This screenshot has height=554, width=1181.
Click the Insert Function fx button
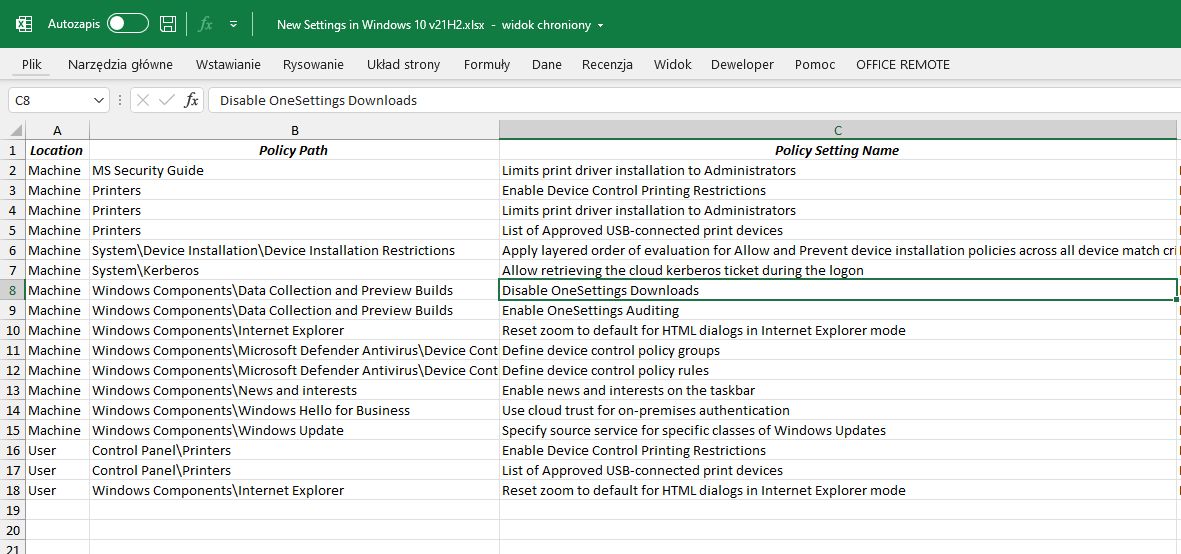tap(191, 100)
